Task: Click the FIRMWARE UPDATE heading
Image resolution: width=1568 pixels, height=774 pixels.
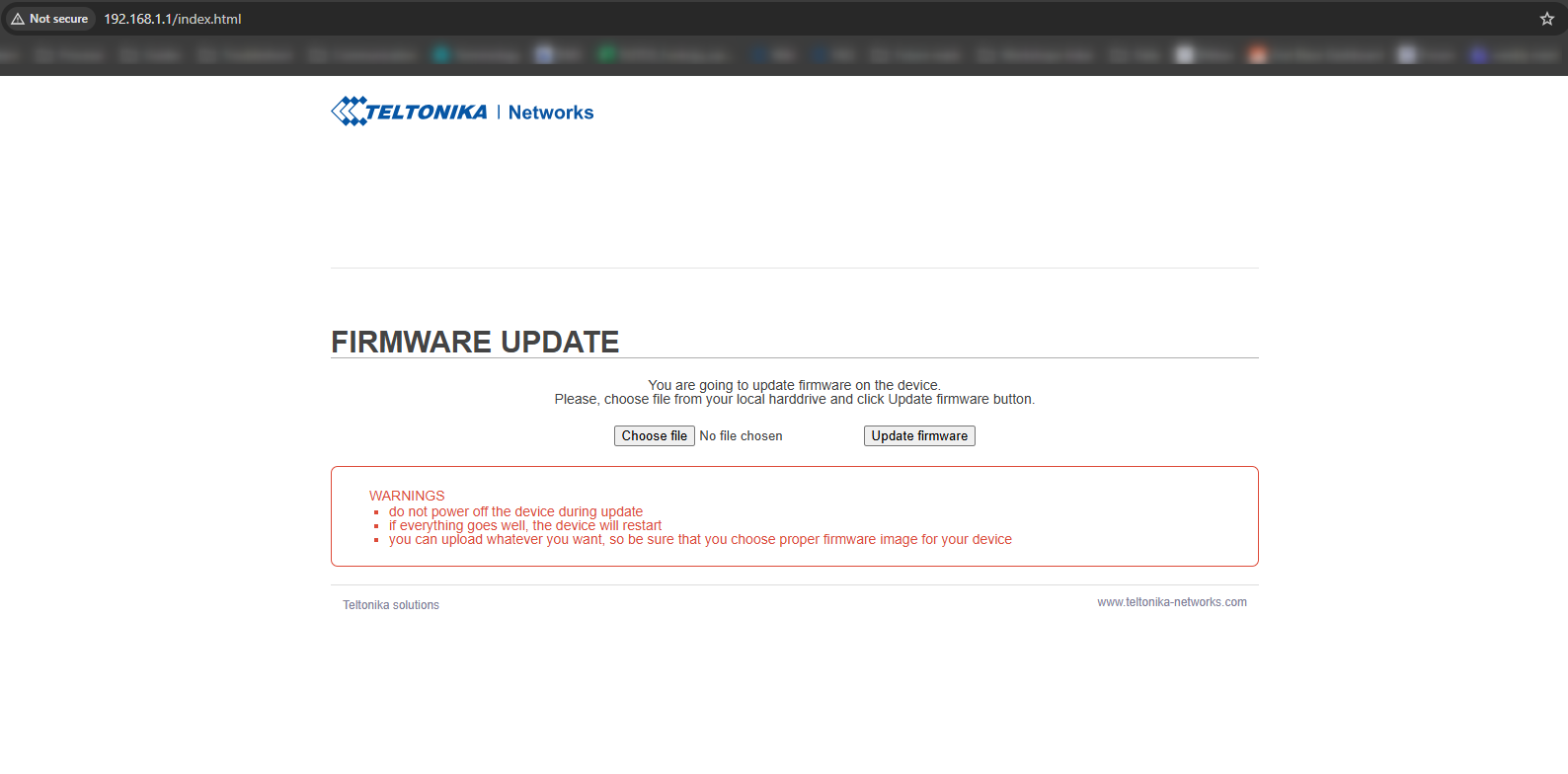Action: 475,342
